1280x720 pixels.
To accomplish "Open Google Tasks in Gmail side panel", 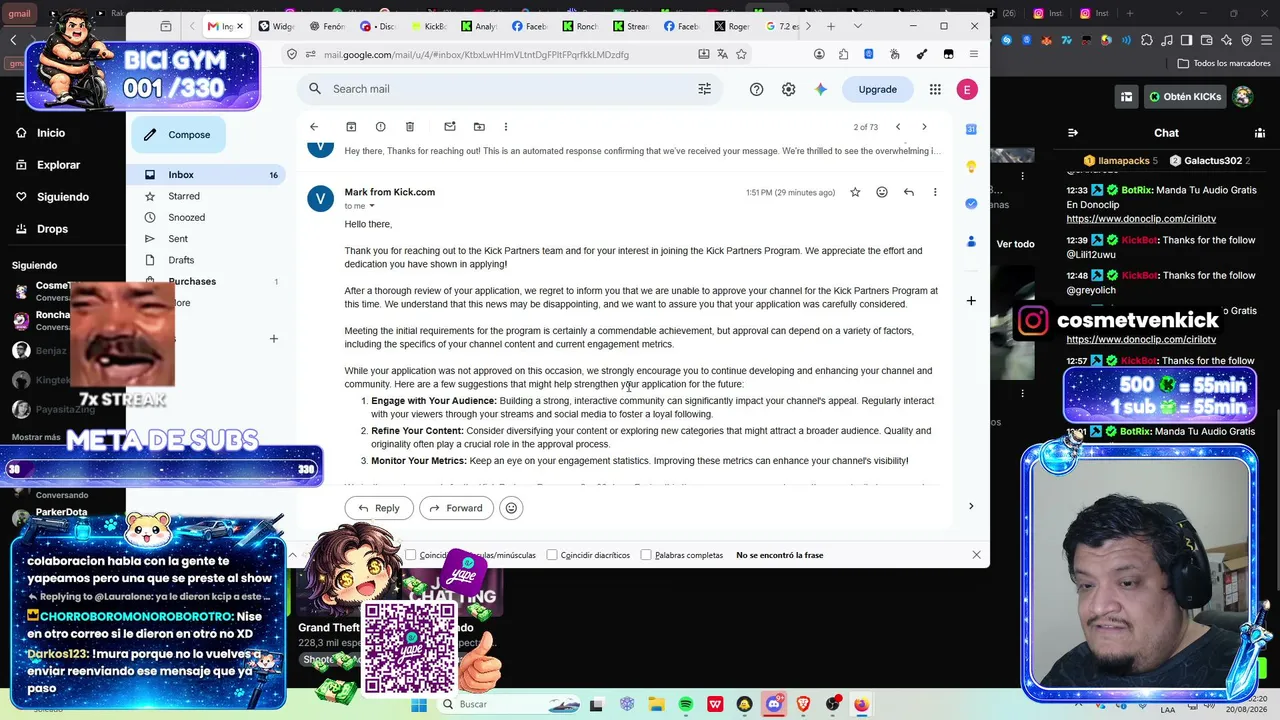I will (971, 203).
